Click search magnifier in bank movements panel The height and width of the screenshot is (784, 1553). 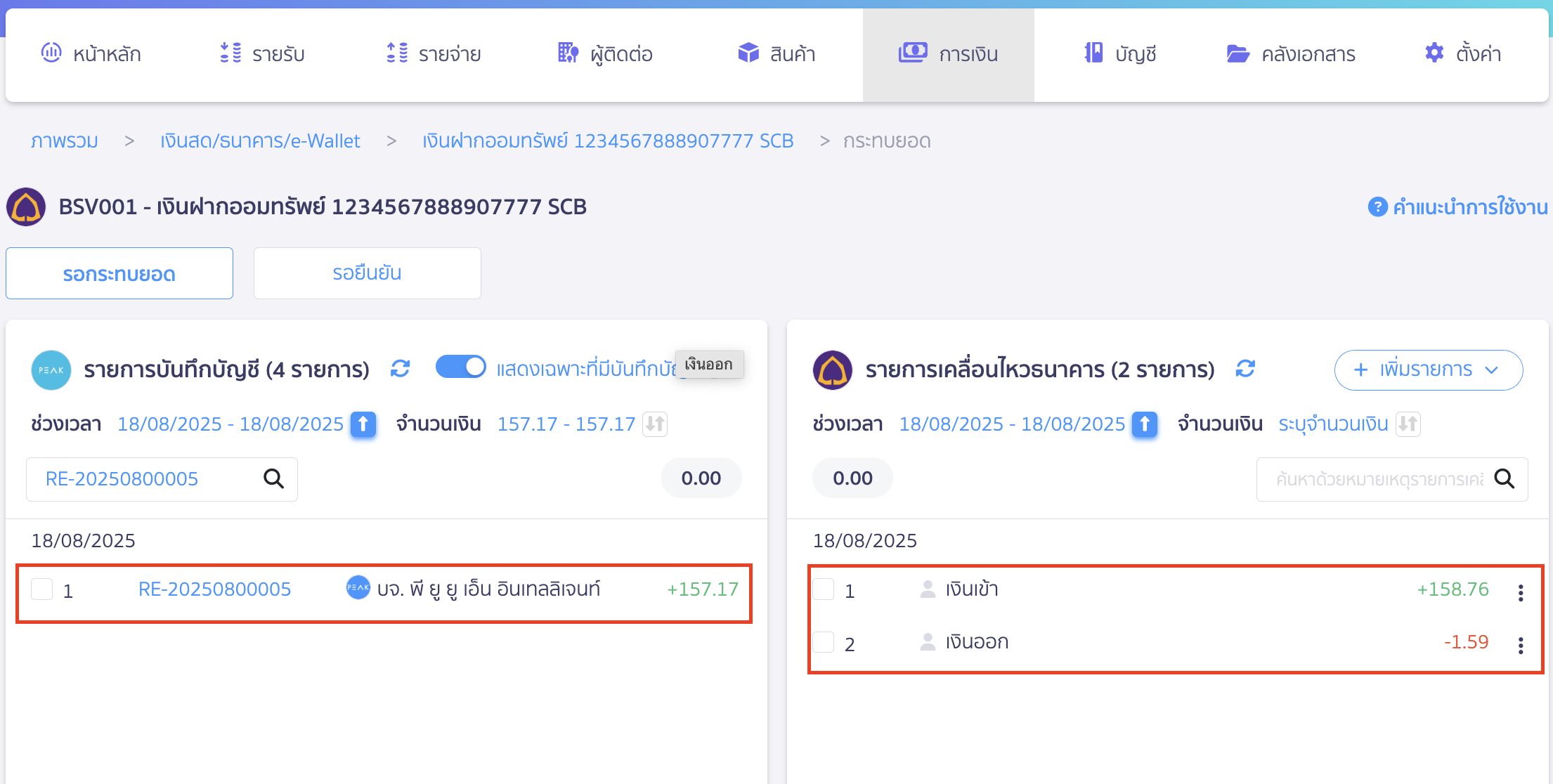pyautogui.click(x=1505, y=479)
